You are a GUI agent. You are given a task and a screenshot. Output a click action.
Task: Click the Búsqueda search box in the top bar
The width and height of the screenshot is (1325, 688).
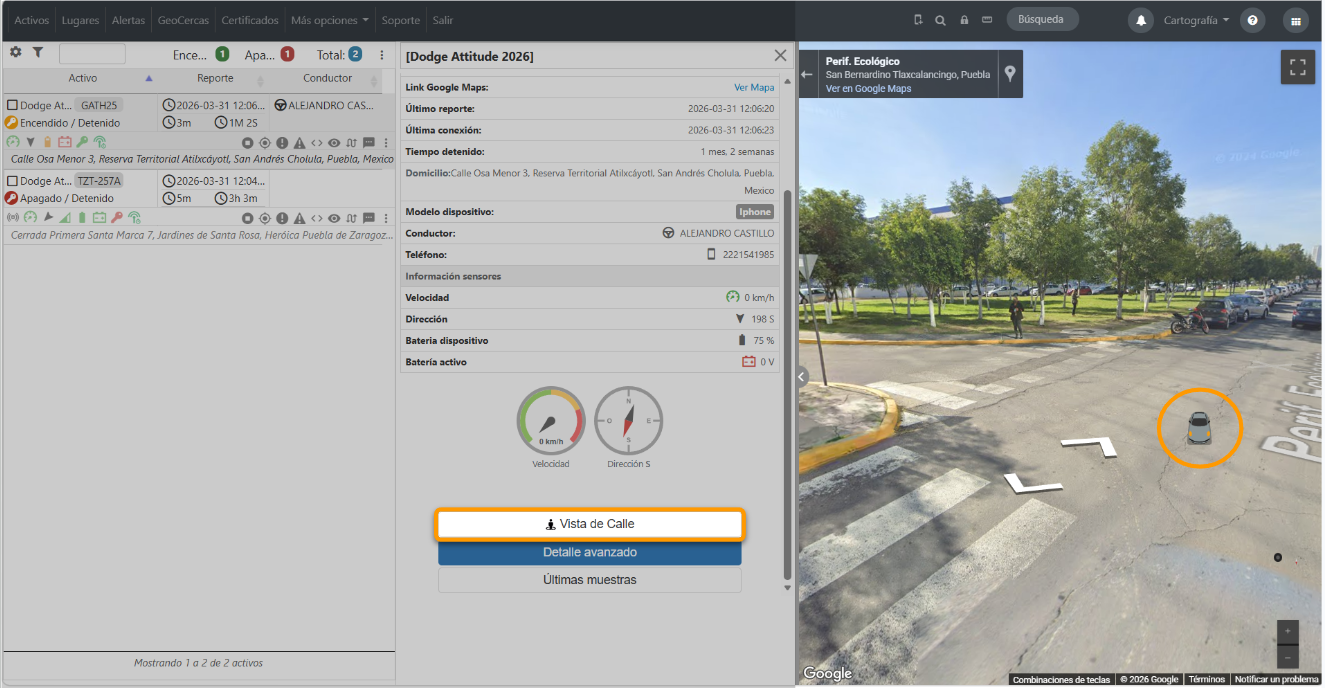point(1041,19)
